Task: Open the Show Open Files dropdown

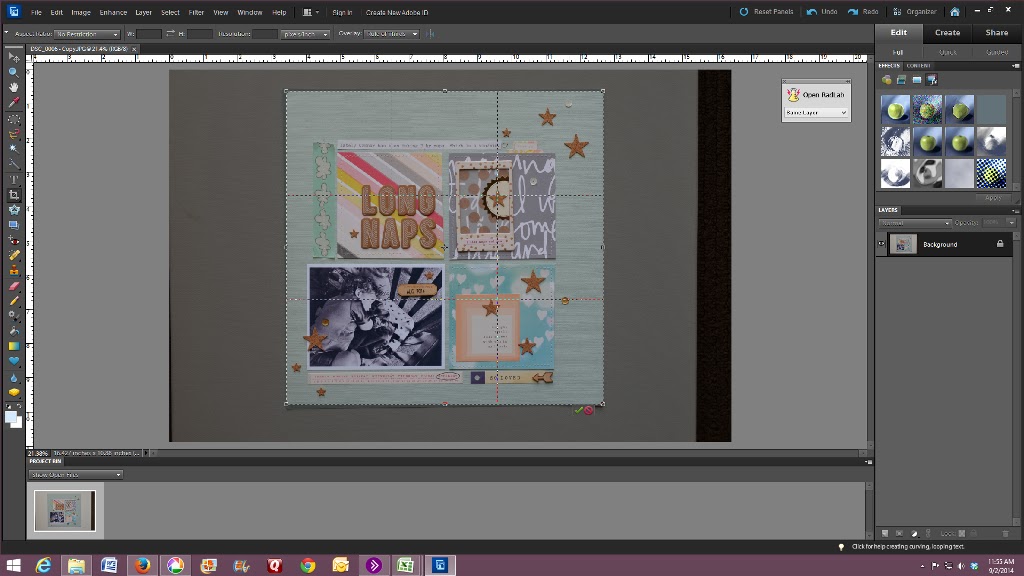Action: (75, 474)
